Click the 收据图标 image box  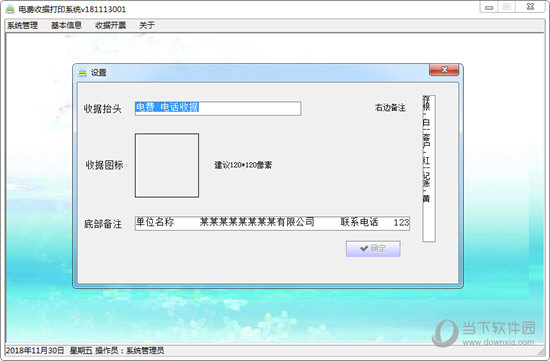167,165
